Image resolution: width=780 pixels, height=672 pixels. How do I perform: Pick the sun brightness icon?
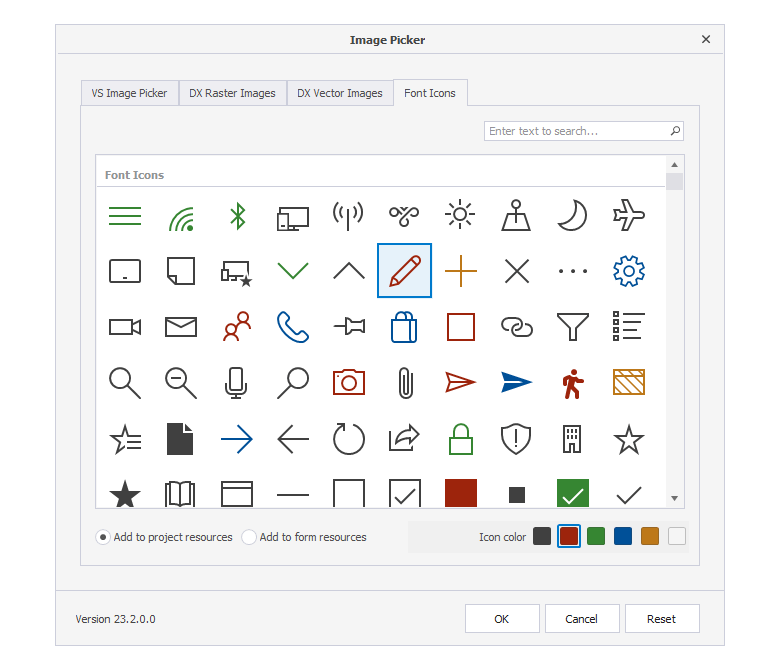tap(460, 214)
